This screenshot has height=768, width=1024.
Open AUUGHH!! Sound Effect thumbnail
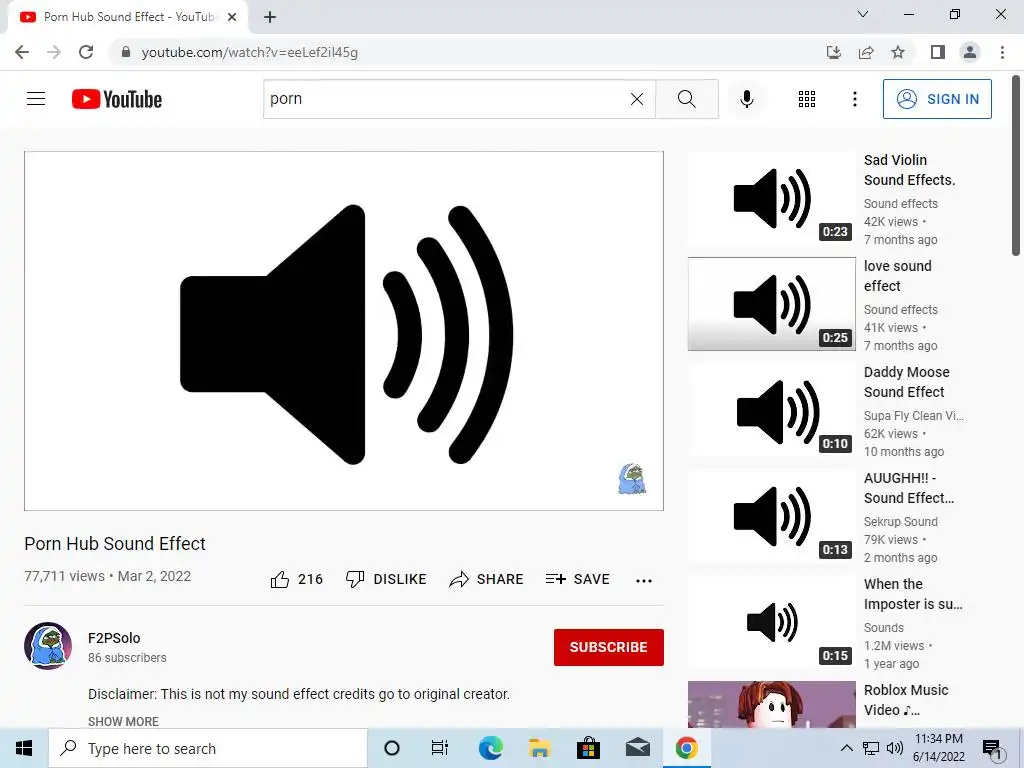point(772,516)
